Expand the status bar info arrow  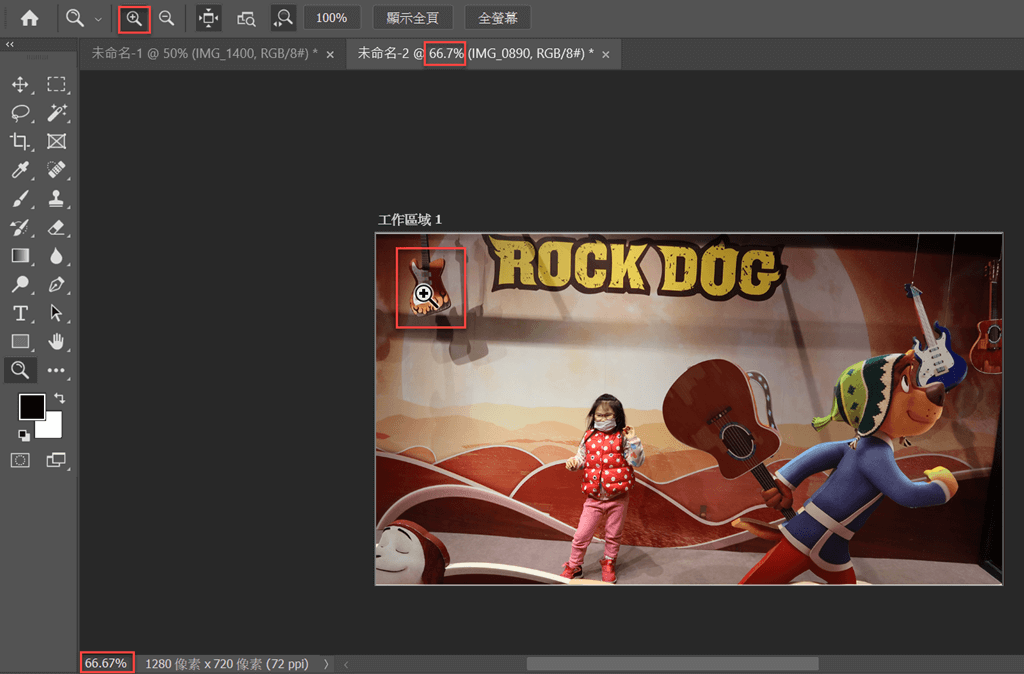tap(326, 664)
